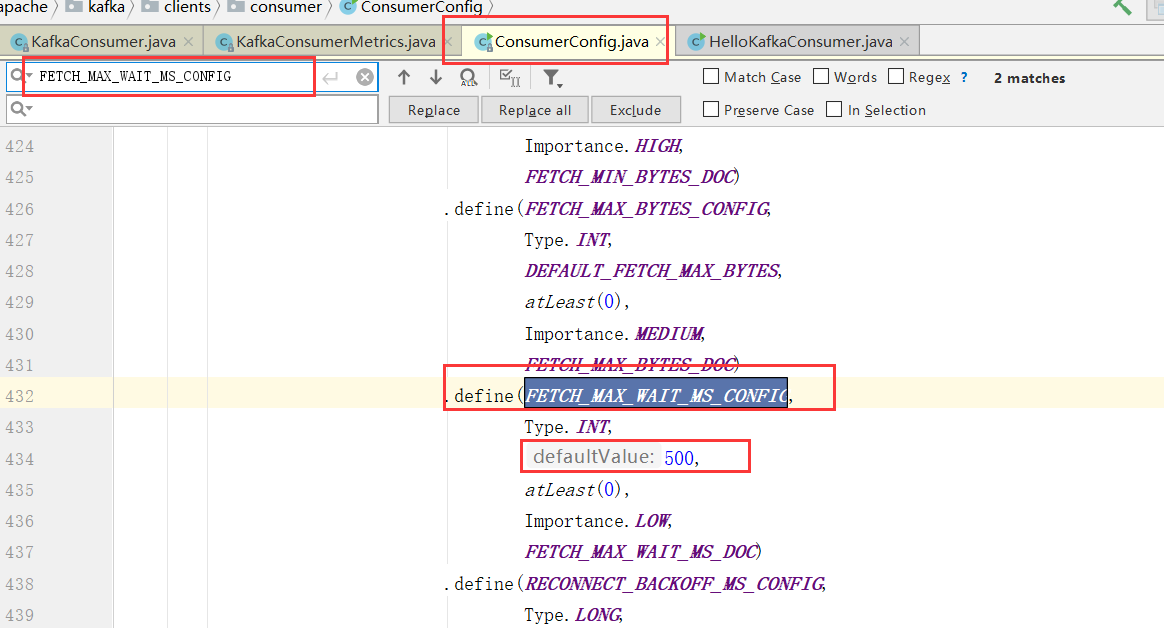
Task: Click the consumer breadcrumb folder
Action: [275, 7]
